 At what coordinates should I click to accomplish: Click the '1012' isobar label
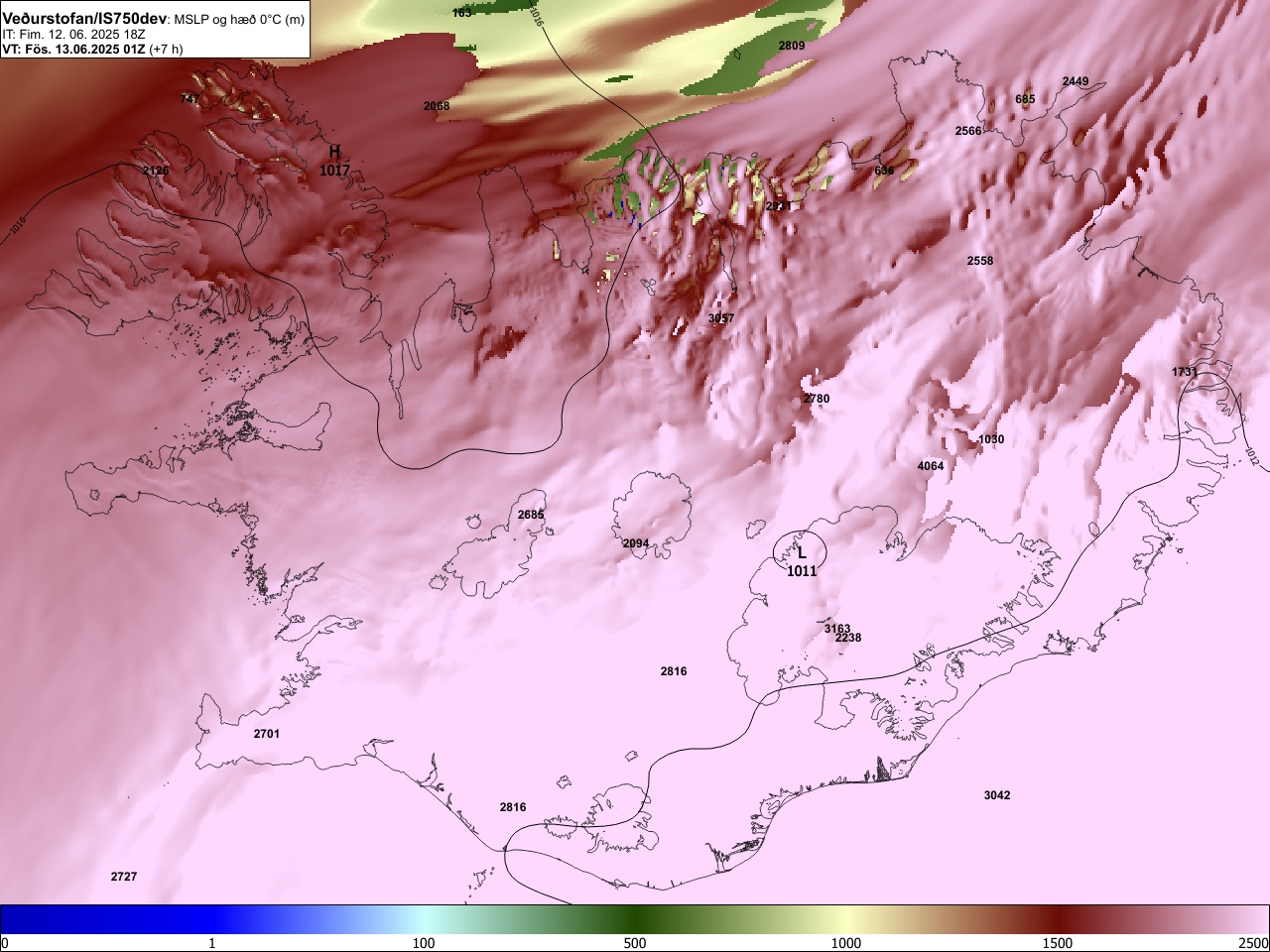coord(1251,456)
